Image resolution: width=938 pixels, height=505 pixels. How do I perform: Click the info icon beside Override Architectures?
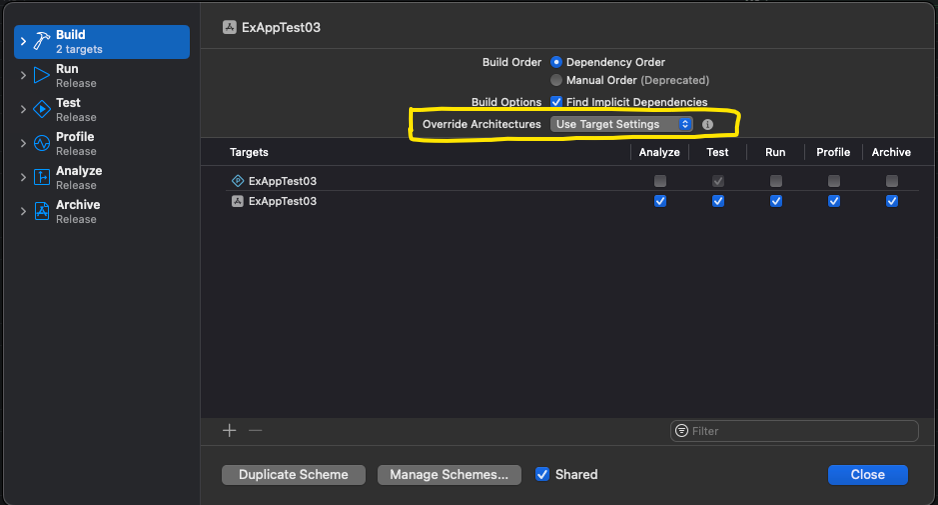pos(708,124)
